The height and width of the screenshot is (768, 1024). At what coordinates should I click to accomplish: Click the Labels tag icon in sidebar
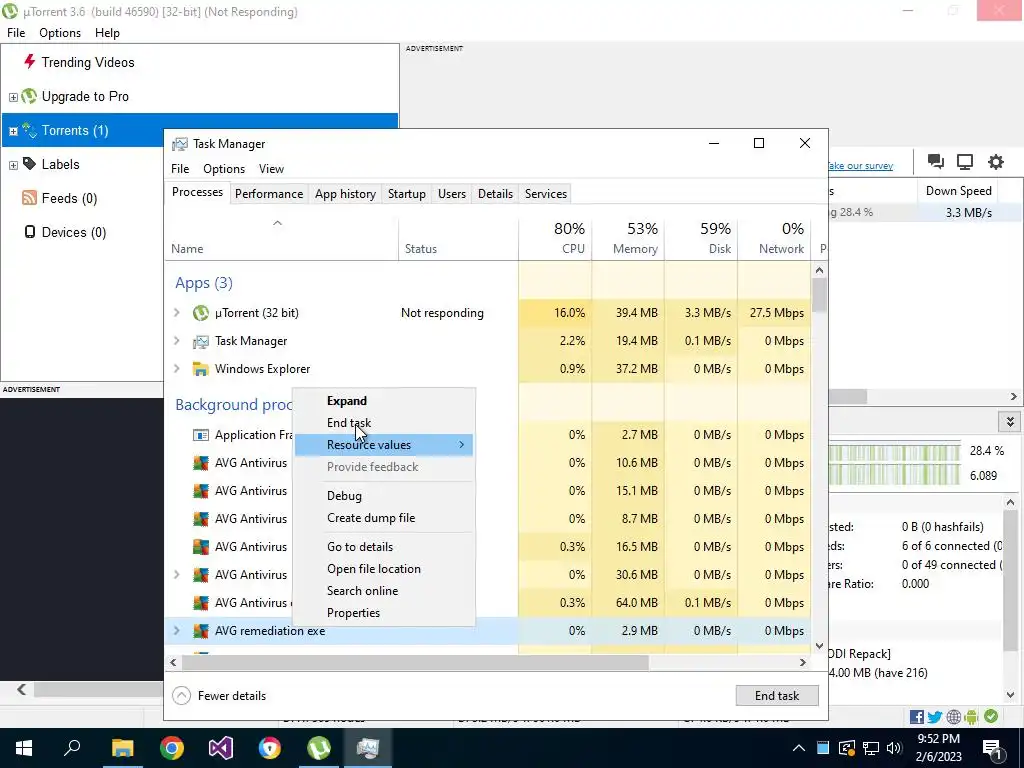pyautogui.click(x=29, y=163)
